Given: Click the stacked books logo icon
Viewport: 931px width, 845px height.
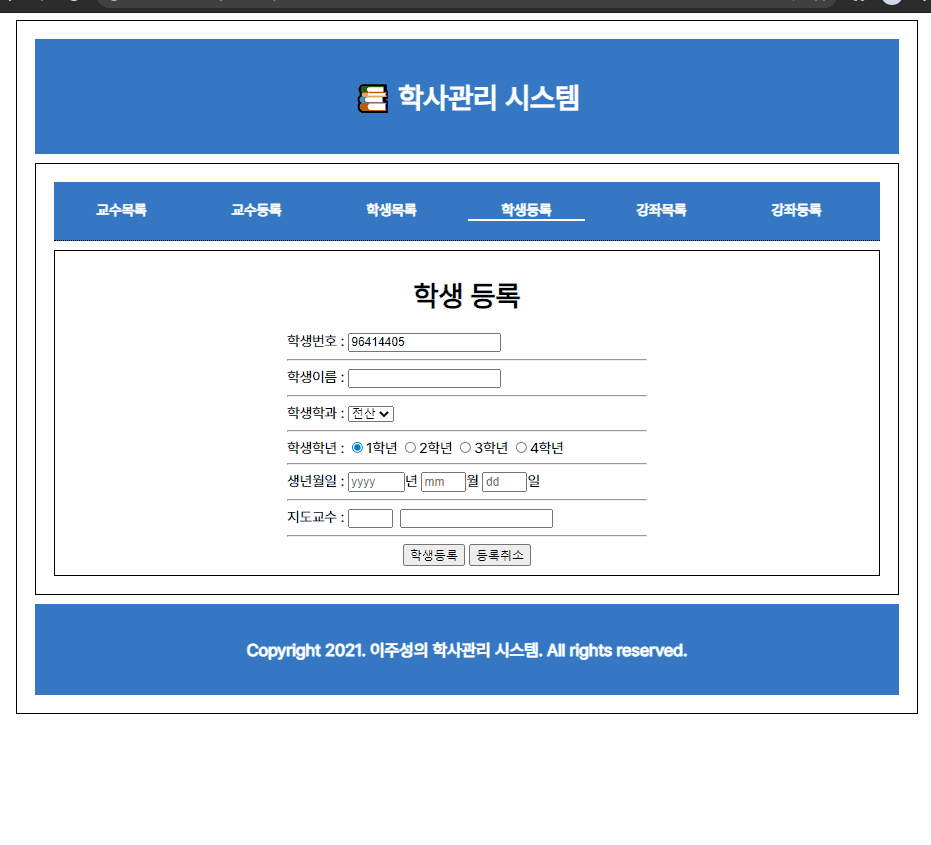Looking at the screenshot, I should (x=372, y=98).
